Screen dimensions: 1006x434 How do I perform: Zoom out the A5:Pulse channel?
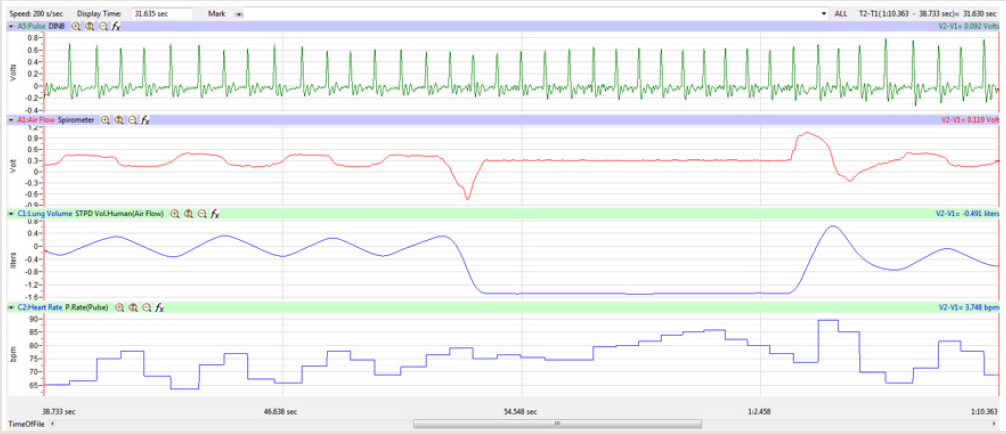(x=103, y=26)
